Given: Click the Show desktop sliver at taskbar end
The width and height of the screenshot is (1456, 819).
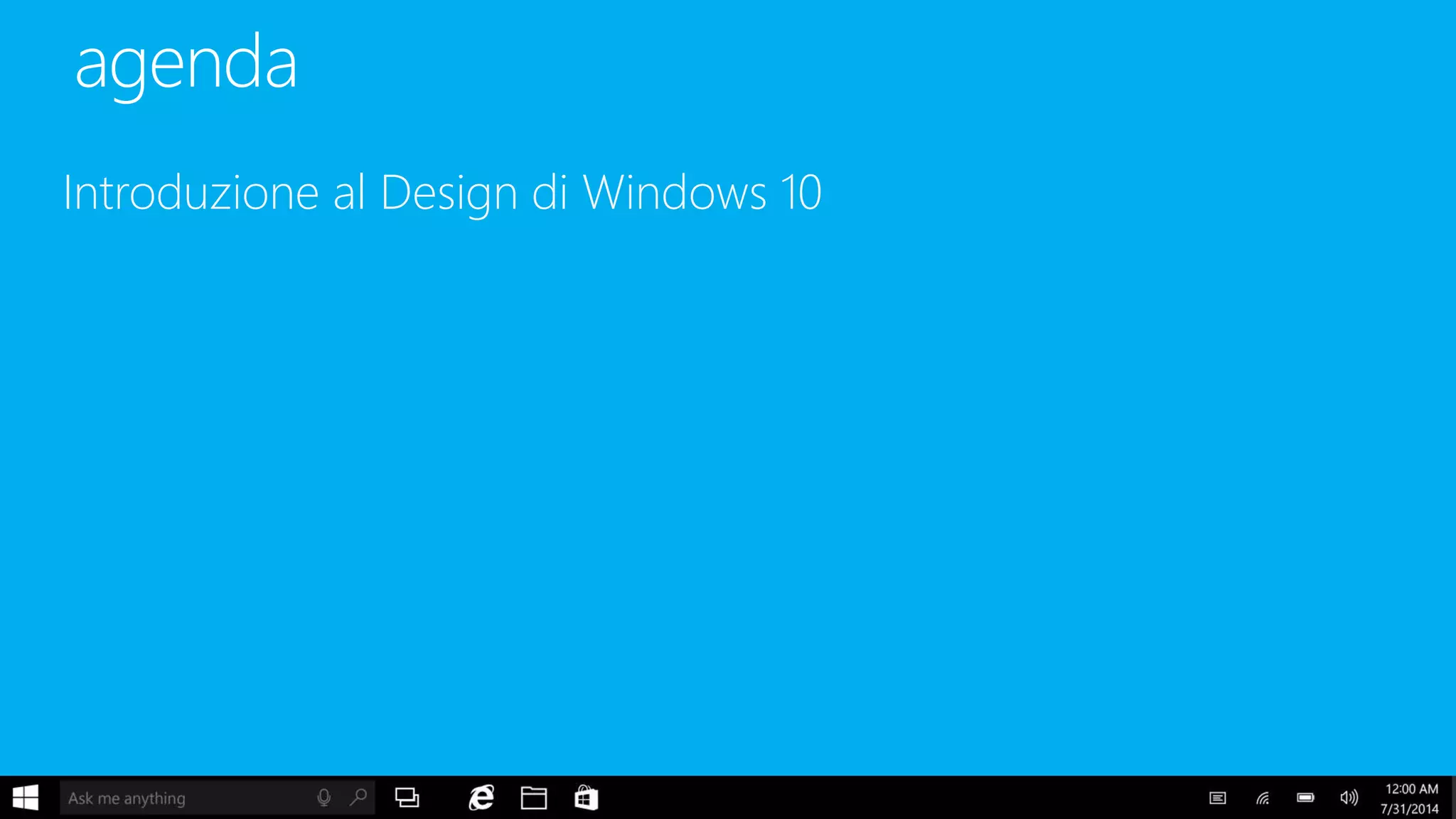Looking at the screenshot, I should [x=1453, y=798].
